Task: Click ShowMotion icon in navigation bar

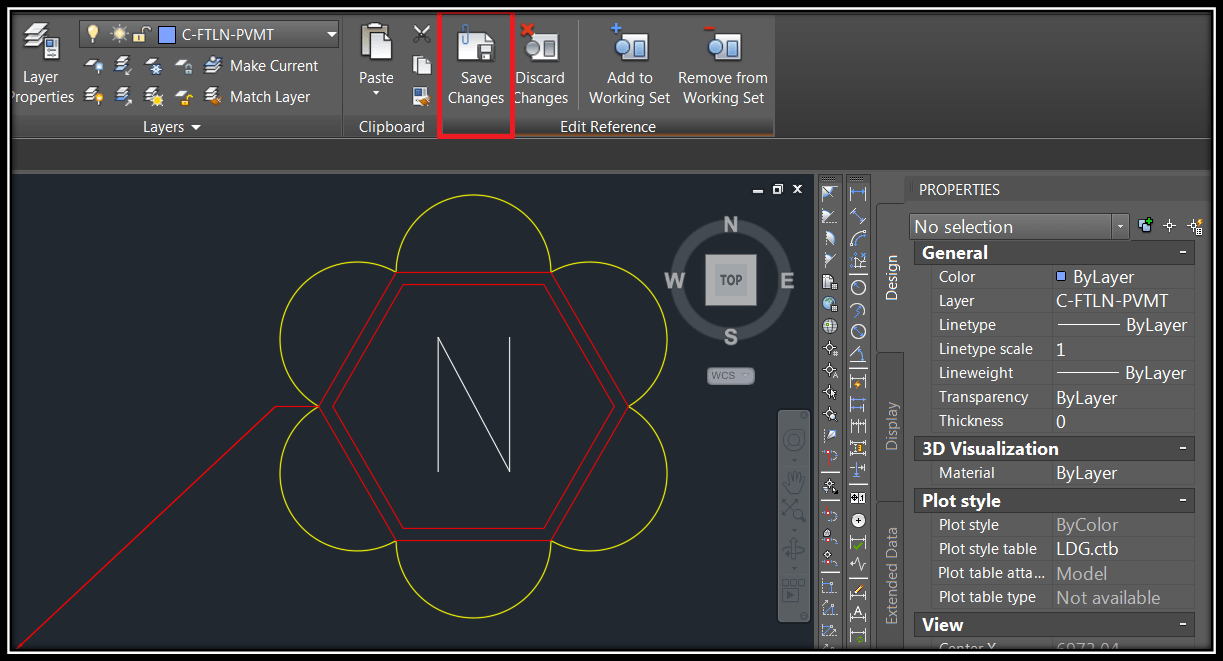Action: tap(795, 590)
